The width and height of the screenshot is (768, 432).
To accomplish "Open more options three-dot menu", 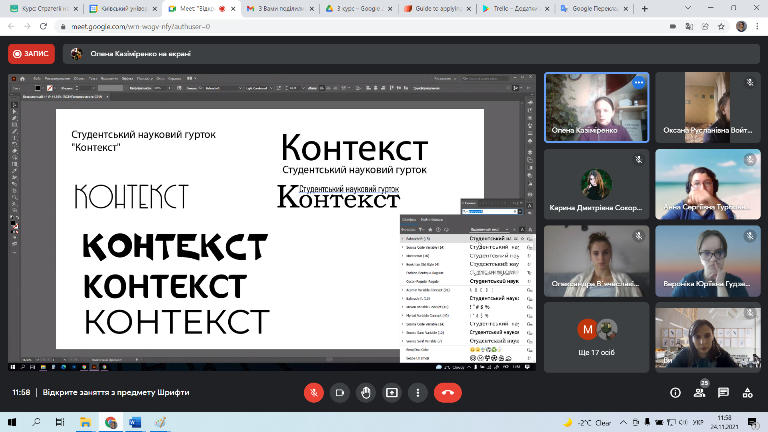I will (x=418, y=392).
